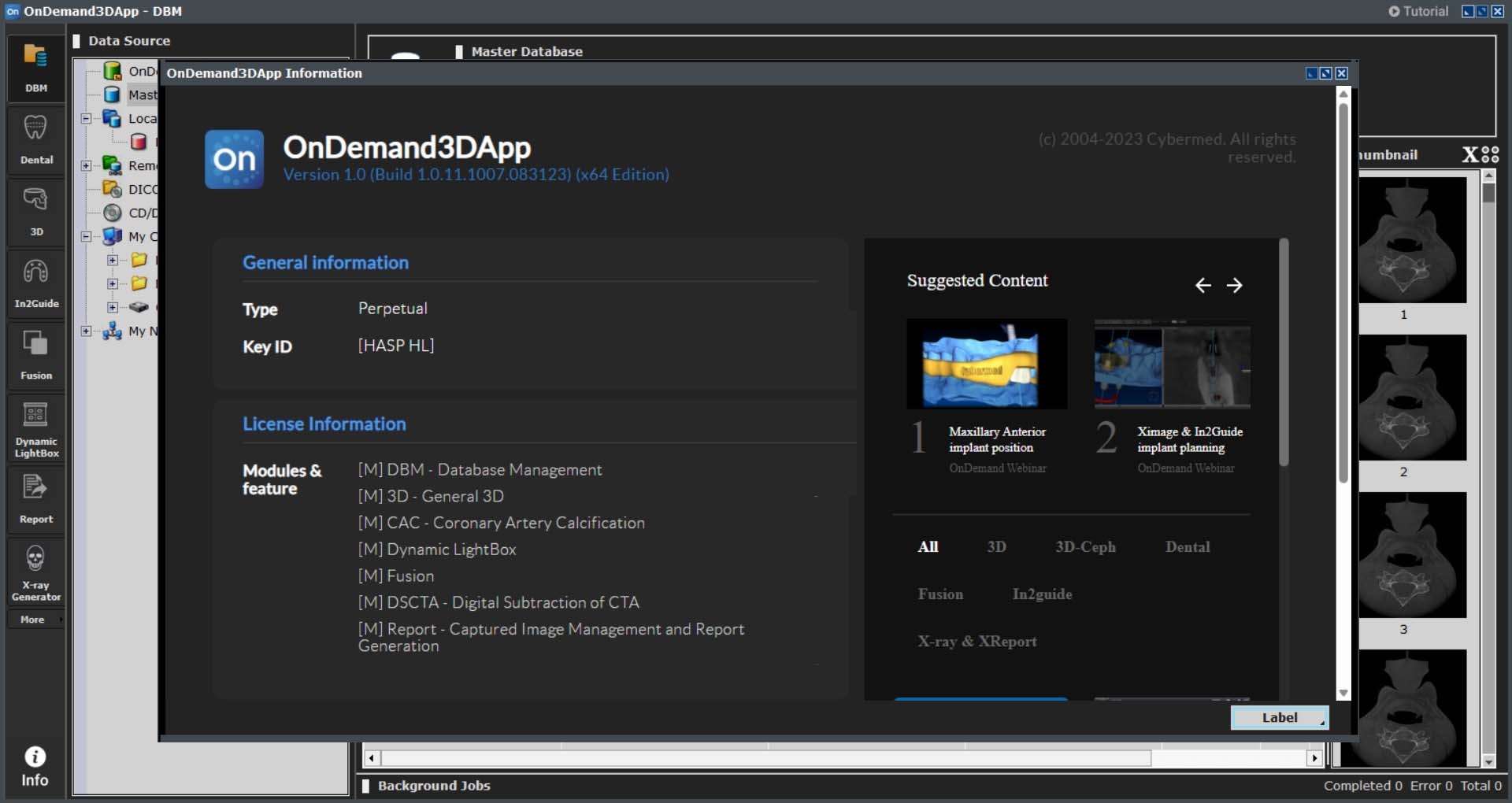
Task: Launch the Fusion module
Action: pos(36,355)
